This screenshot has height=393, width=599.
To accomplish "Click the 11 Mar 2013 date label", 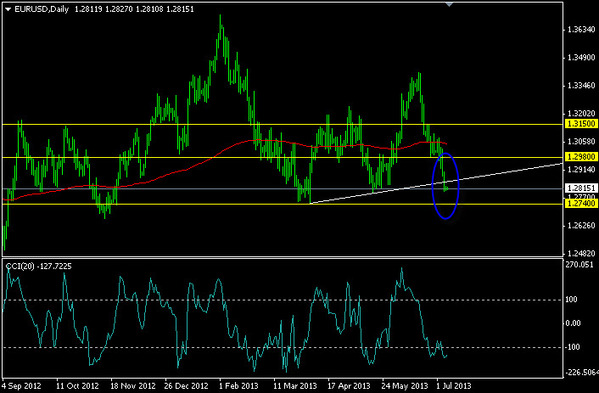I will pyautogui.click(x=295, y=386).
